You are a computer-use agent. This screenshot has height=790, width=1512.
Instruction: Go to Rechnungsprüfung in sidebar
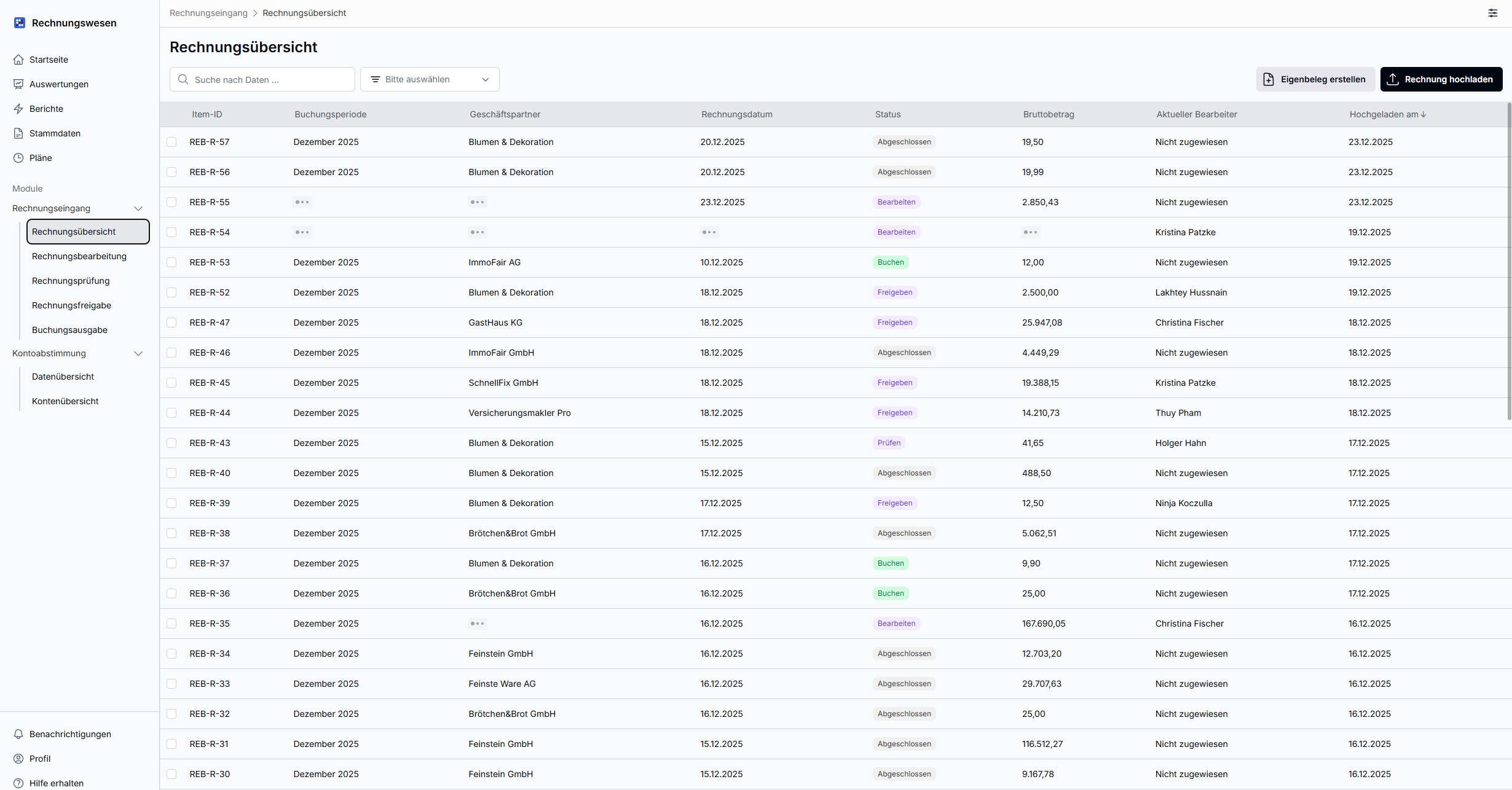[71, 281]
